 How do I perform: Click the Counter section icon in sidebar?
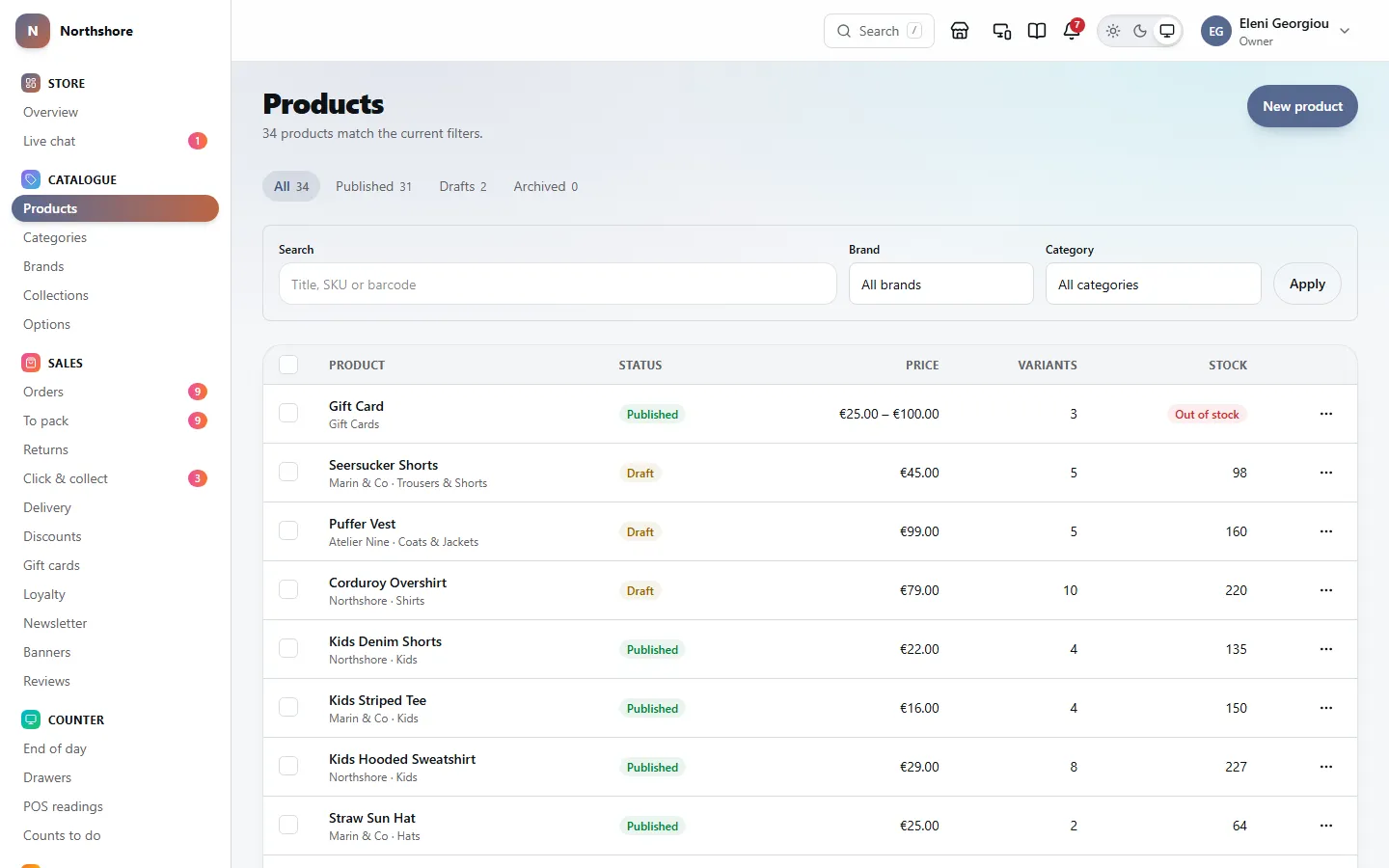click(31, 719)
